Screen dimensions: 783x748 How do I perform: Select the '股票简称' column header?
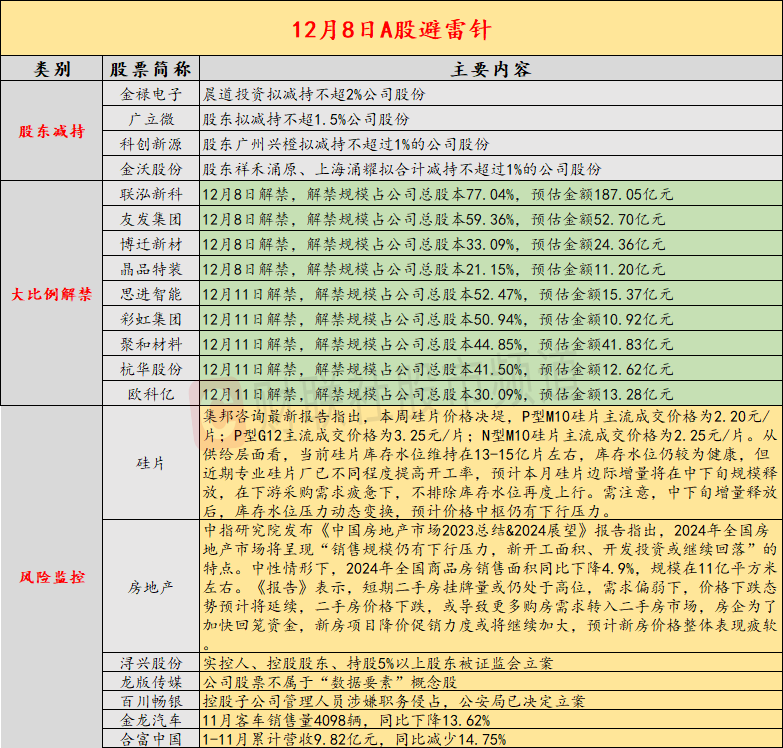click(151, 69)
